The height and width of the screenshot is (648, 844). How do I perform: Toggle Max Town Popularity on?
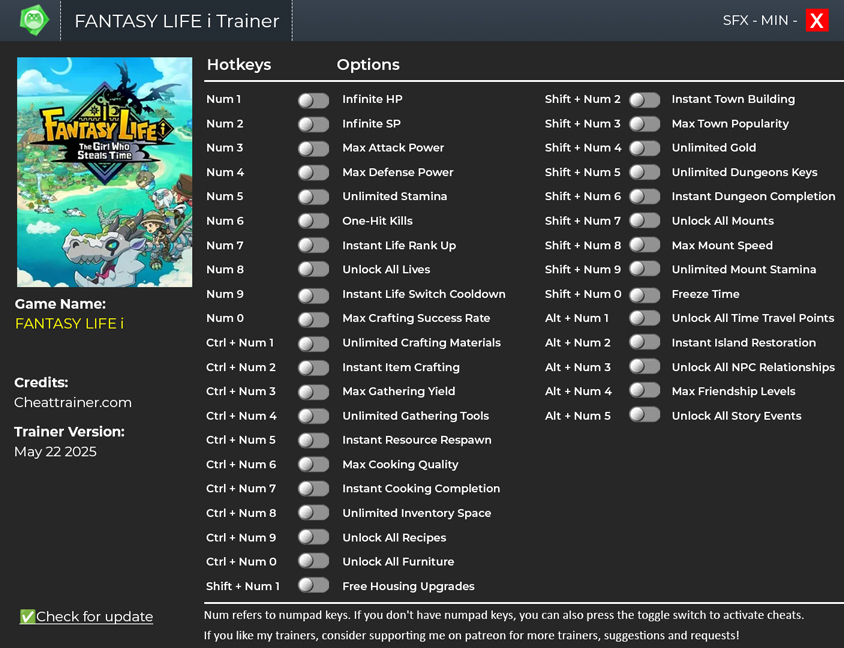644,124
